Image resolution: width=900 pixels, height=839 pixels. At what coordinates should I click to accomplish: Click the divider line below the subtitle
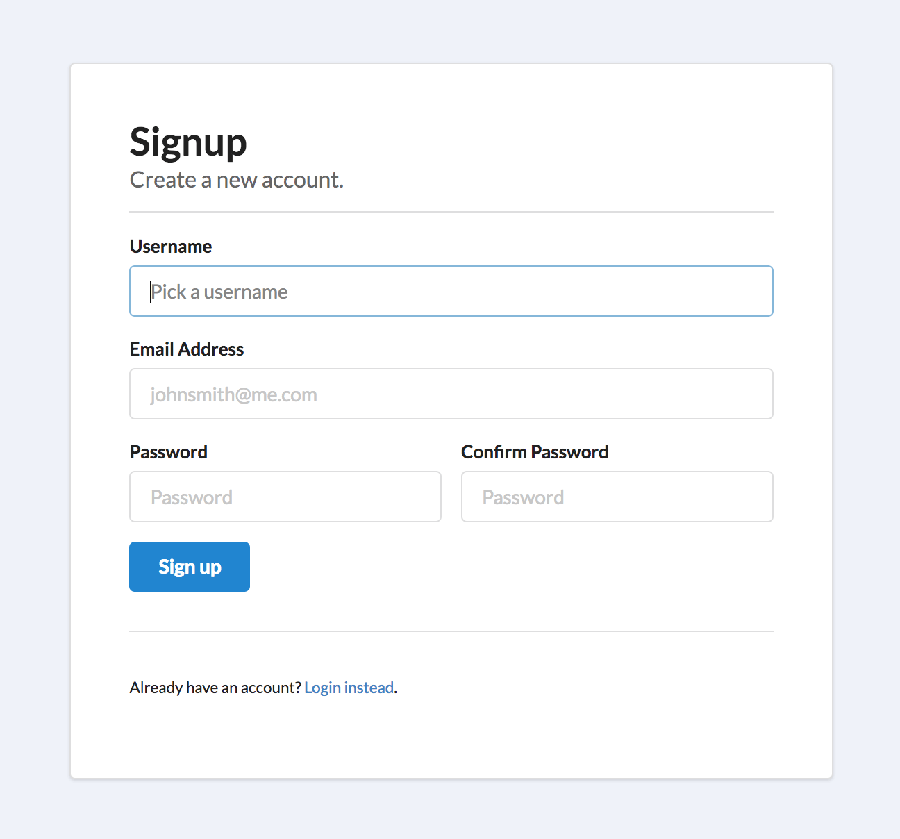coord(451,212)
